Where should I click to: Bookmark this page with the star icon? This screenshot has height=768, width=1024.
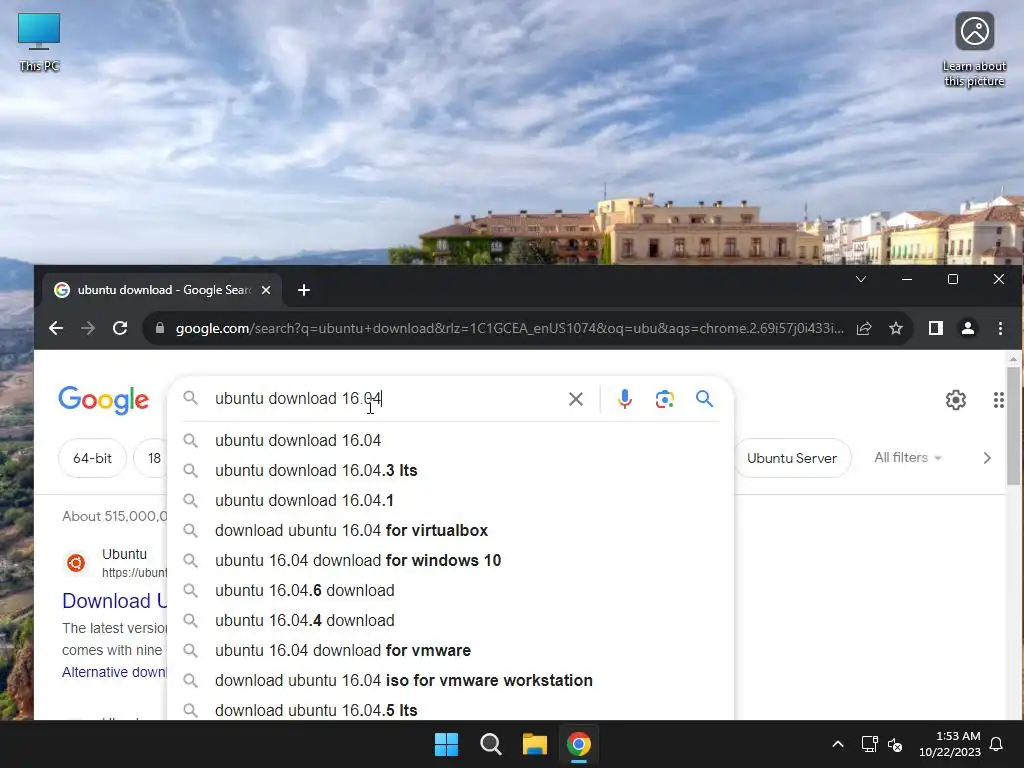point(896,328)
